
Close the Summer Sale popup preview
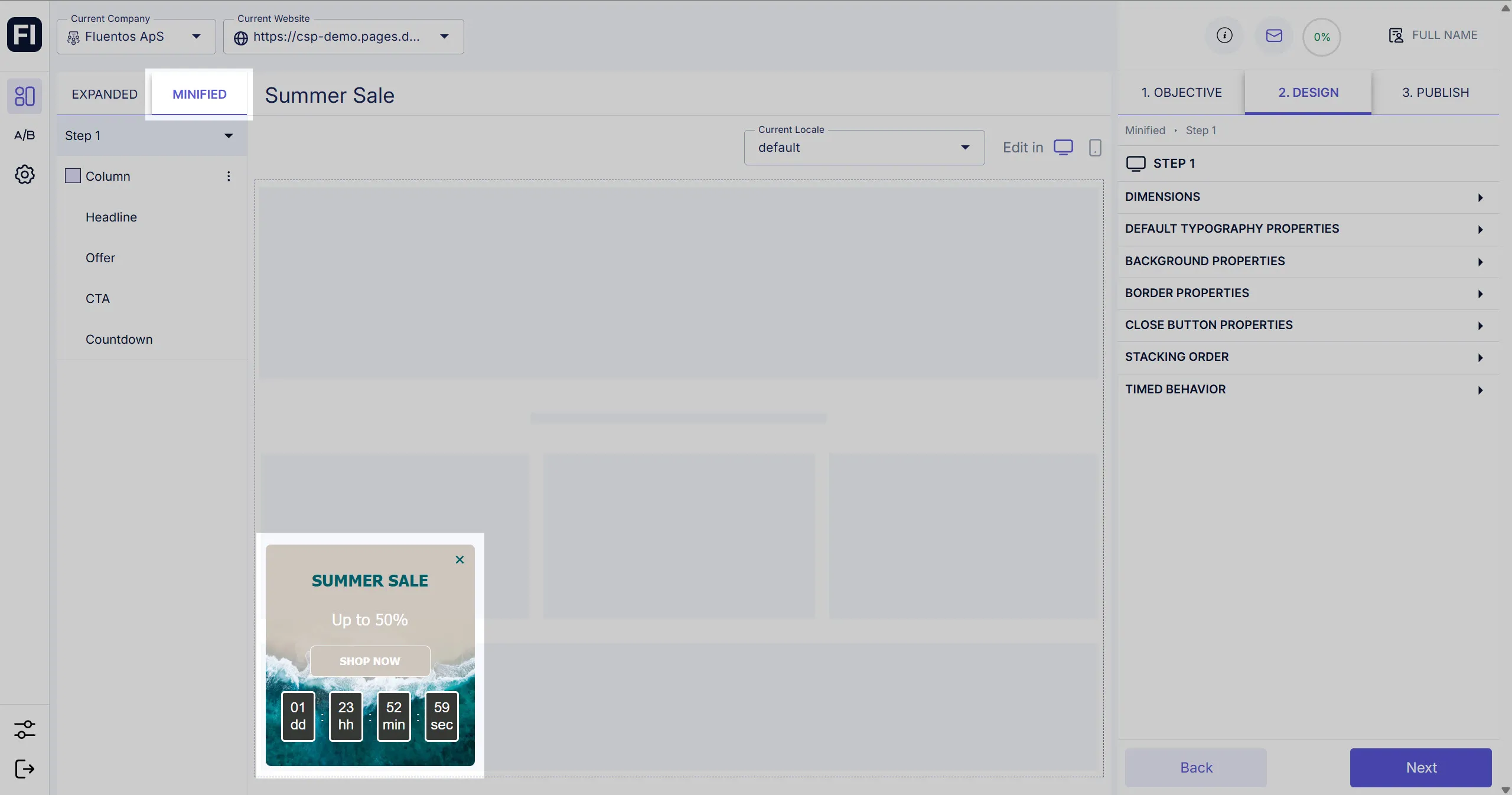460,559
